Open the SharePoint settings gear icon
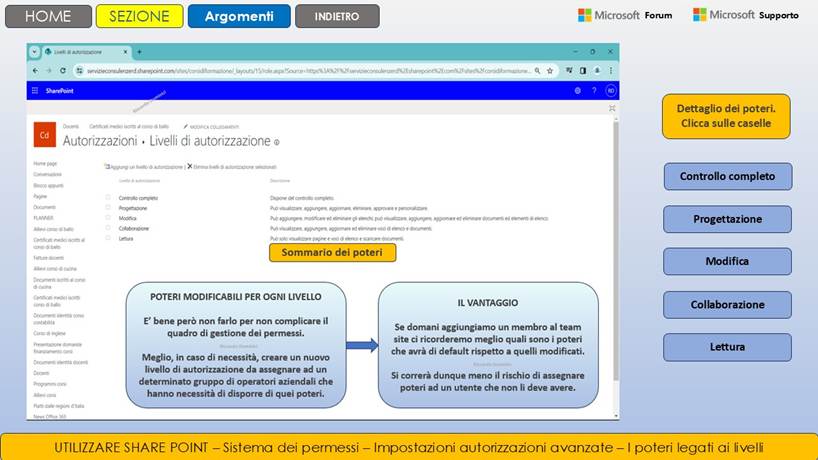The width and height of the screenshot is (818, 460). click(578, 91)
